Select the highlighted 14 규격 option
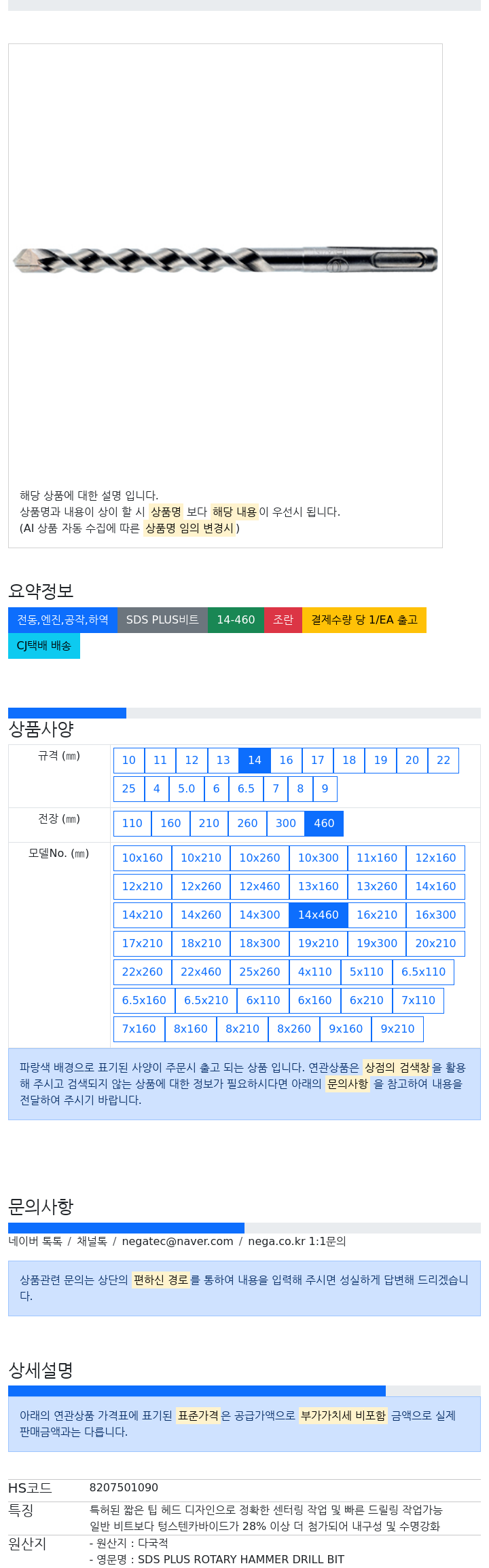The image size is (489, 1568). [255, 761]
